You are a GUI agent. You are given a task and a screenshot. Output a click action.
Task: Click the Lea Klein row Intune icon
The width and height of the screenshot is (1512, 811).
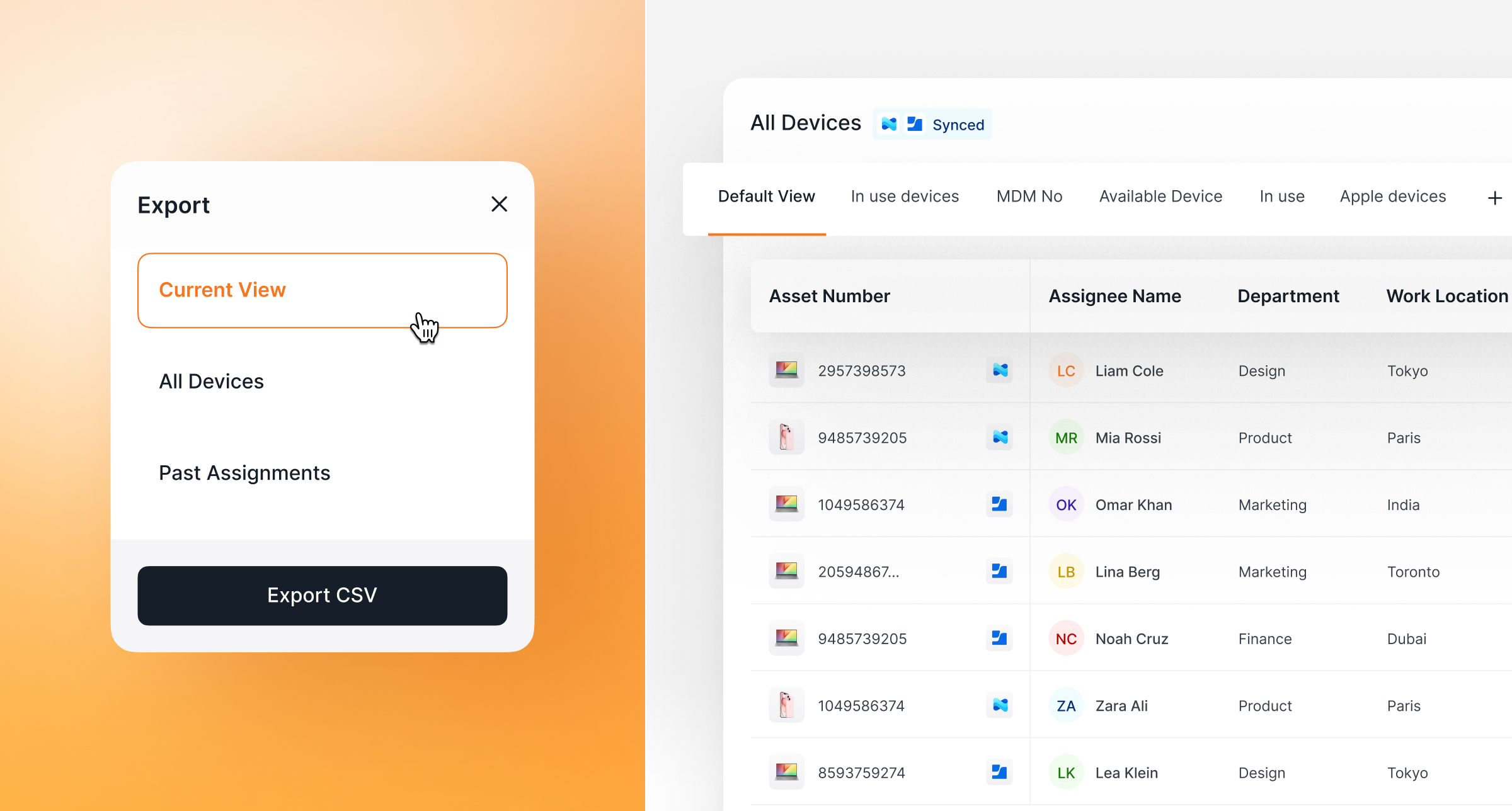pos(1000,772)
